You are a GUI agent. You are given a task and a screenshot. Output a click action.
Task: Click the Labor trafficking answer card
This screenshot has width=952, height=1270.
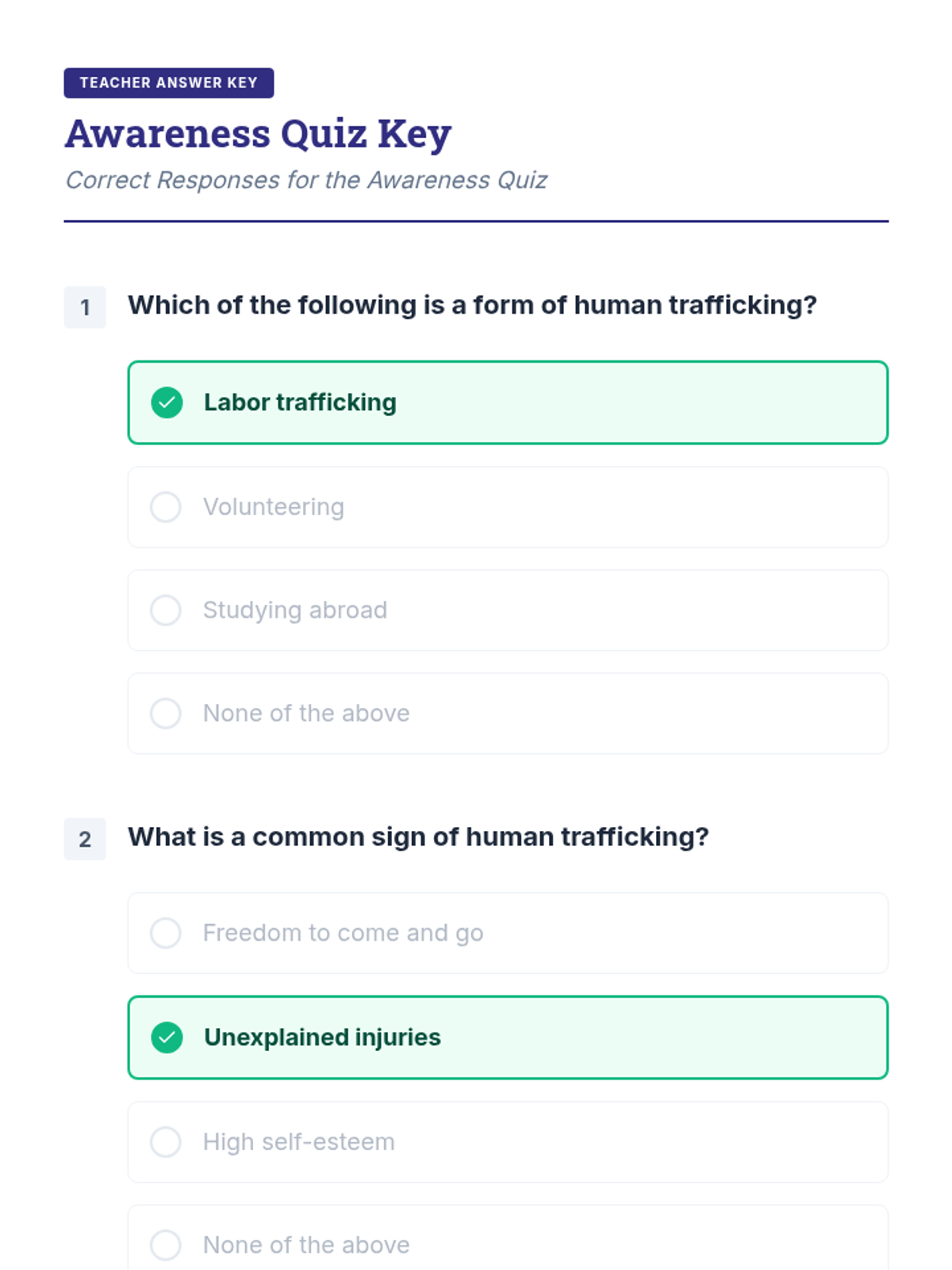click(508, 402)
